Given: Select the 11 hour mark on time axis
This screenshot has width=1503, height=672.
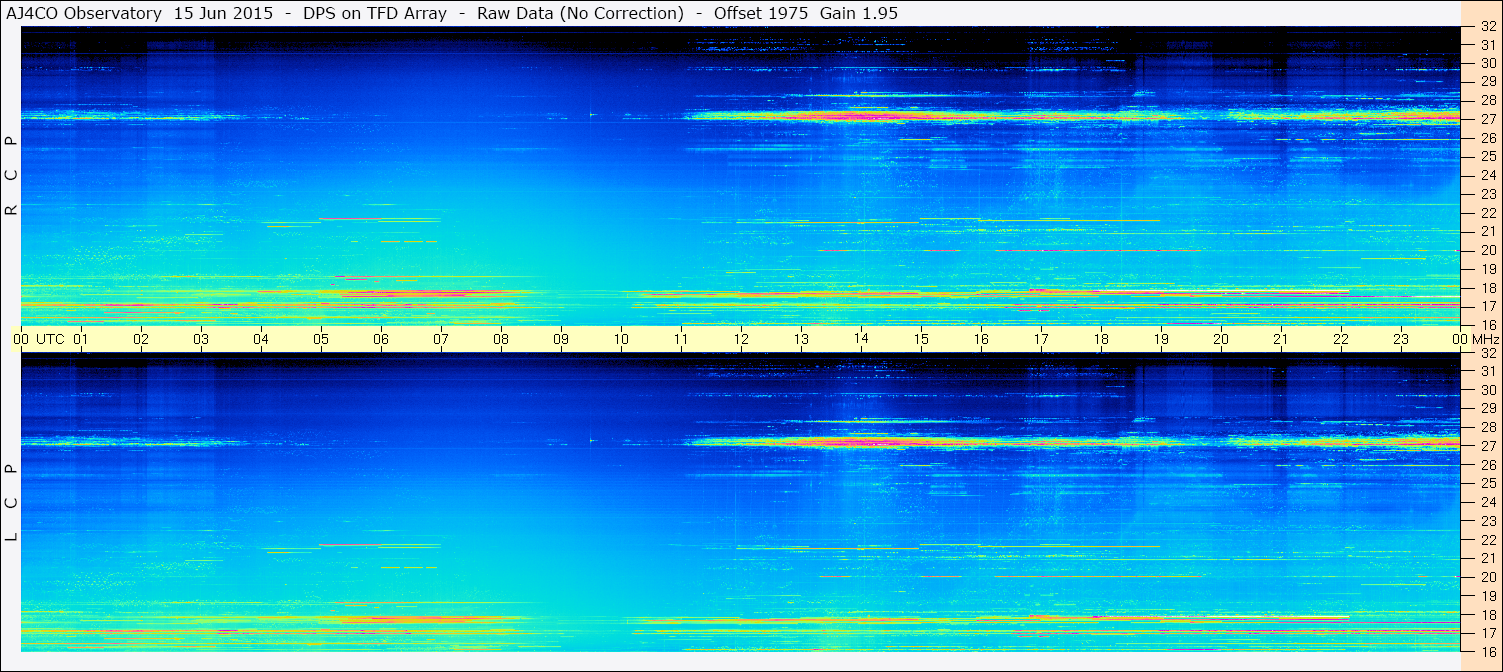Looking at the screenshot, I should pyautogui.click(x=681, y=339).
